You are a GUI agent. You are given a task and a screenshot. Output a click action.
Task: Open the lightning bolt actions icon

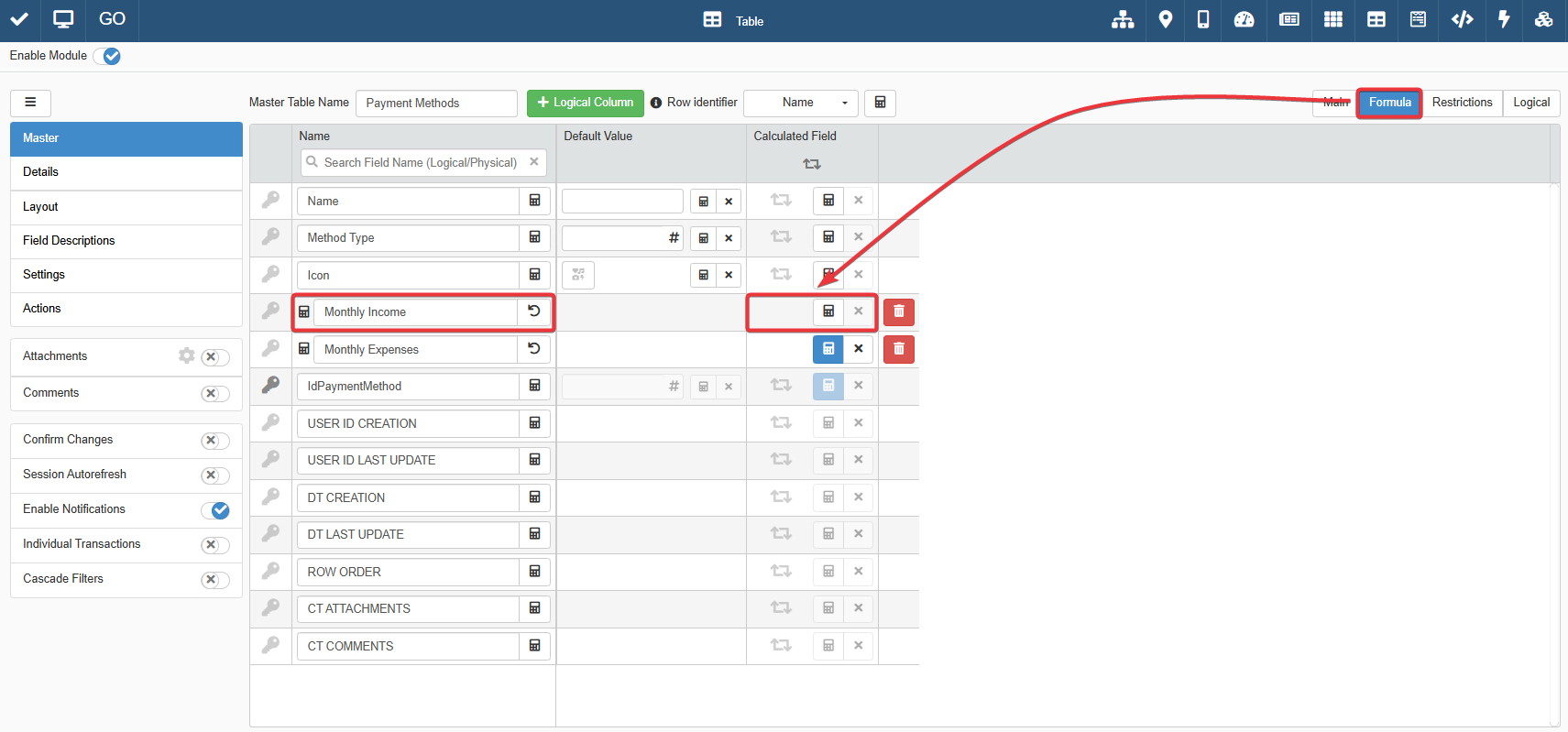1504,19
